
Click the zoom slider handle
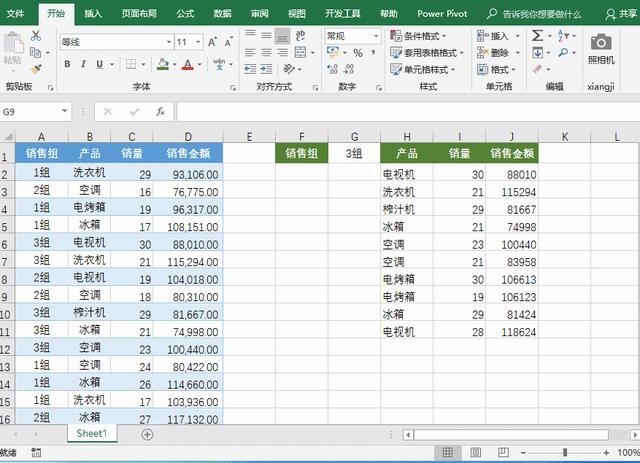(565, 452)
